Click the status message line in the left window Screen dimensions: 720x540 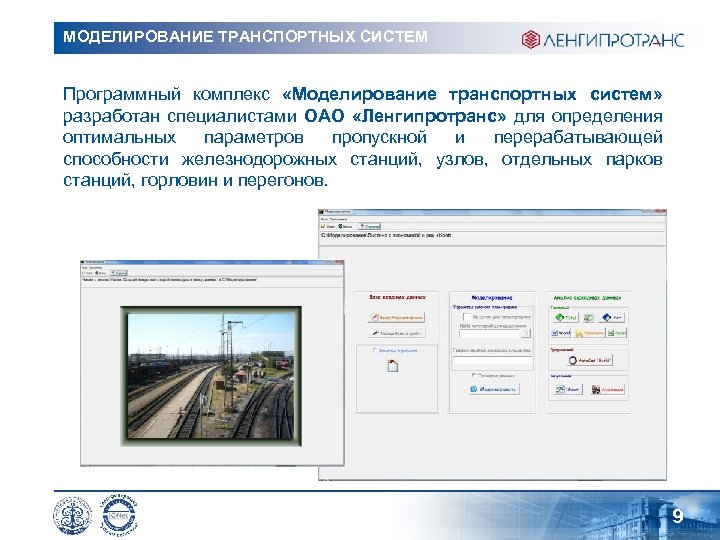(169, 280)
